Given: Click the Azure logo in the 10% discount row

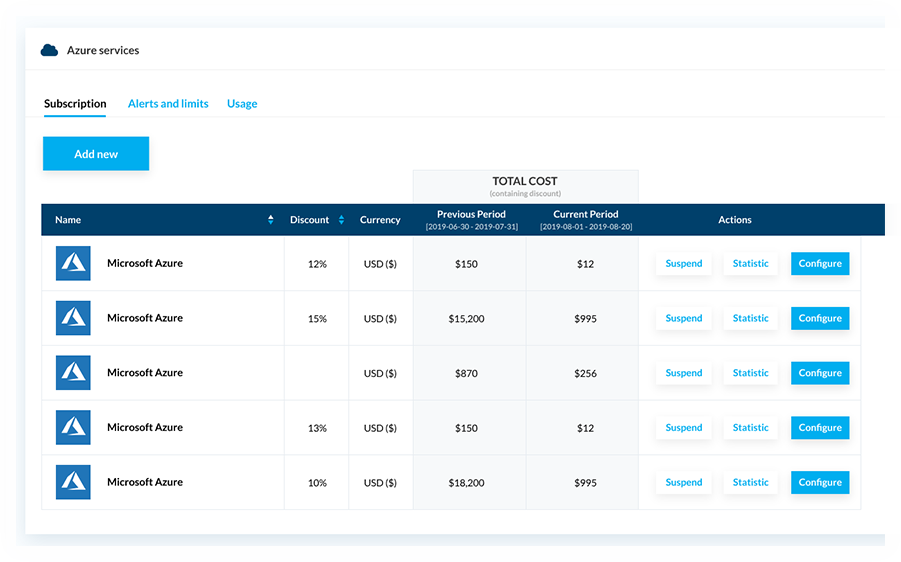Looking at the screenshot, I should coord(73,482).
